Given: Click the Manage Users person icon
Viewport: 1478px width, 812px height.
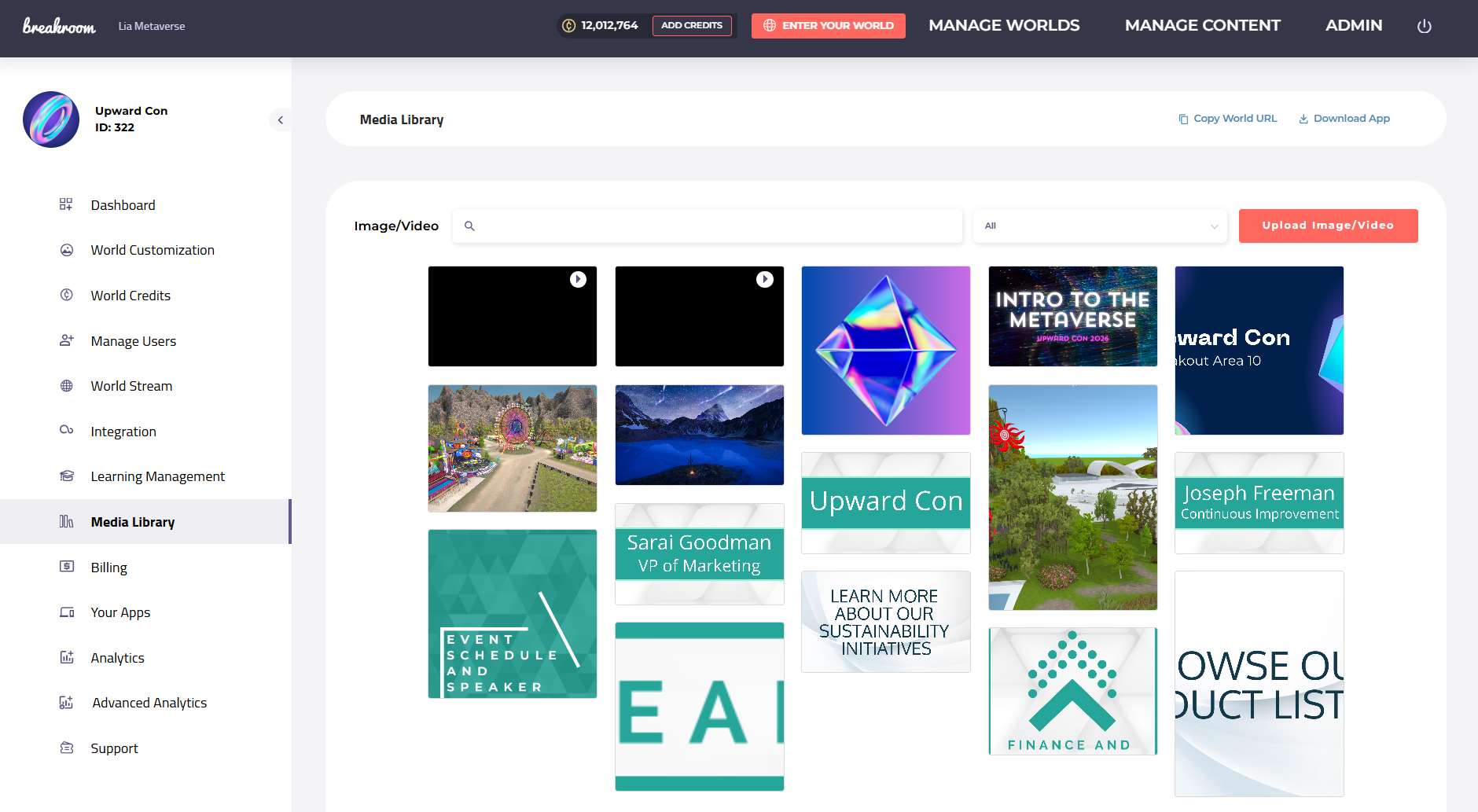Looking at the screenshot, I should [x=67, y=340].
